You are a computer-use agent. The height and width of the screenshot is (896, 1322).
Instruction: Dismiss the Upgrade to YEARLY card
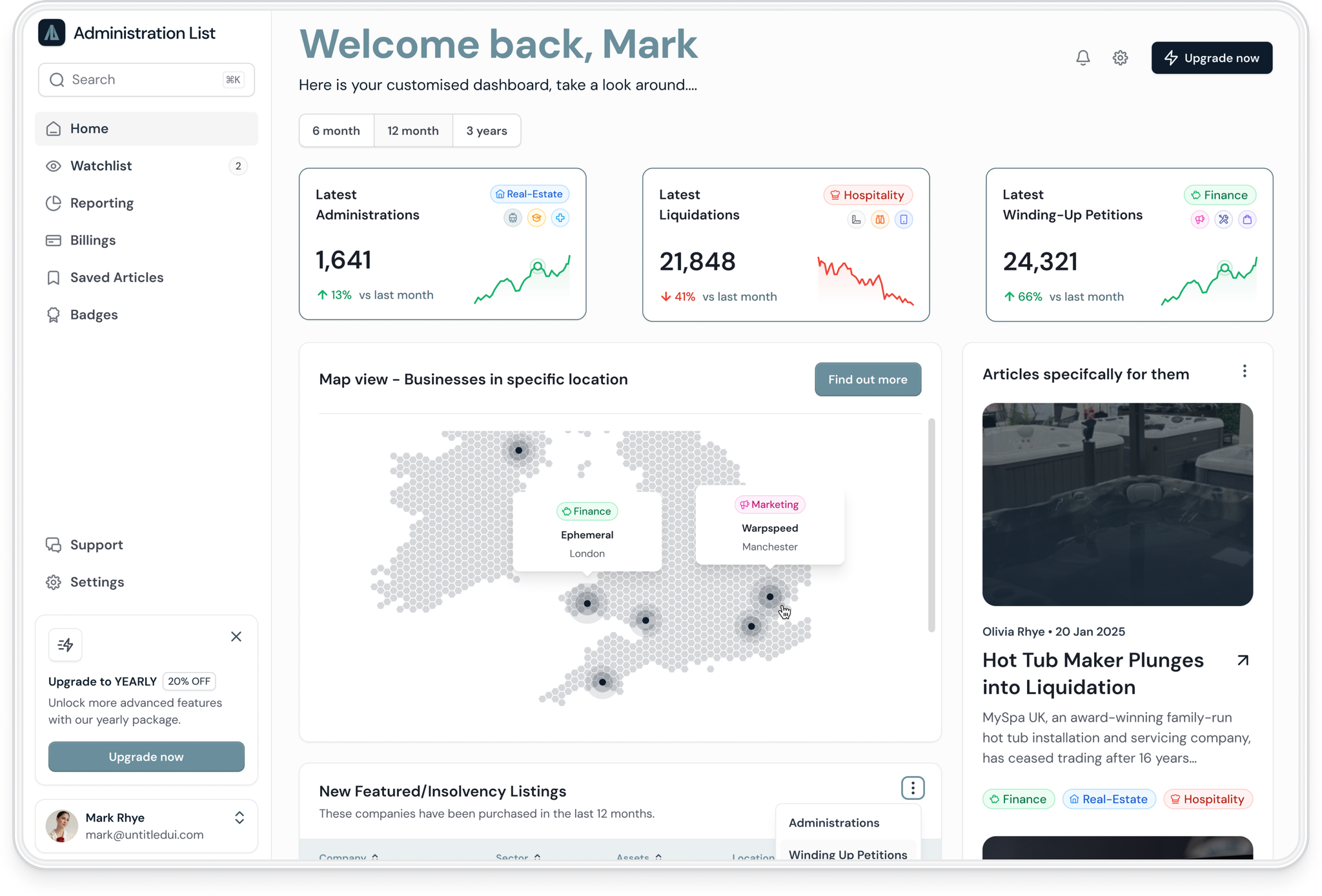coord(236,636)
